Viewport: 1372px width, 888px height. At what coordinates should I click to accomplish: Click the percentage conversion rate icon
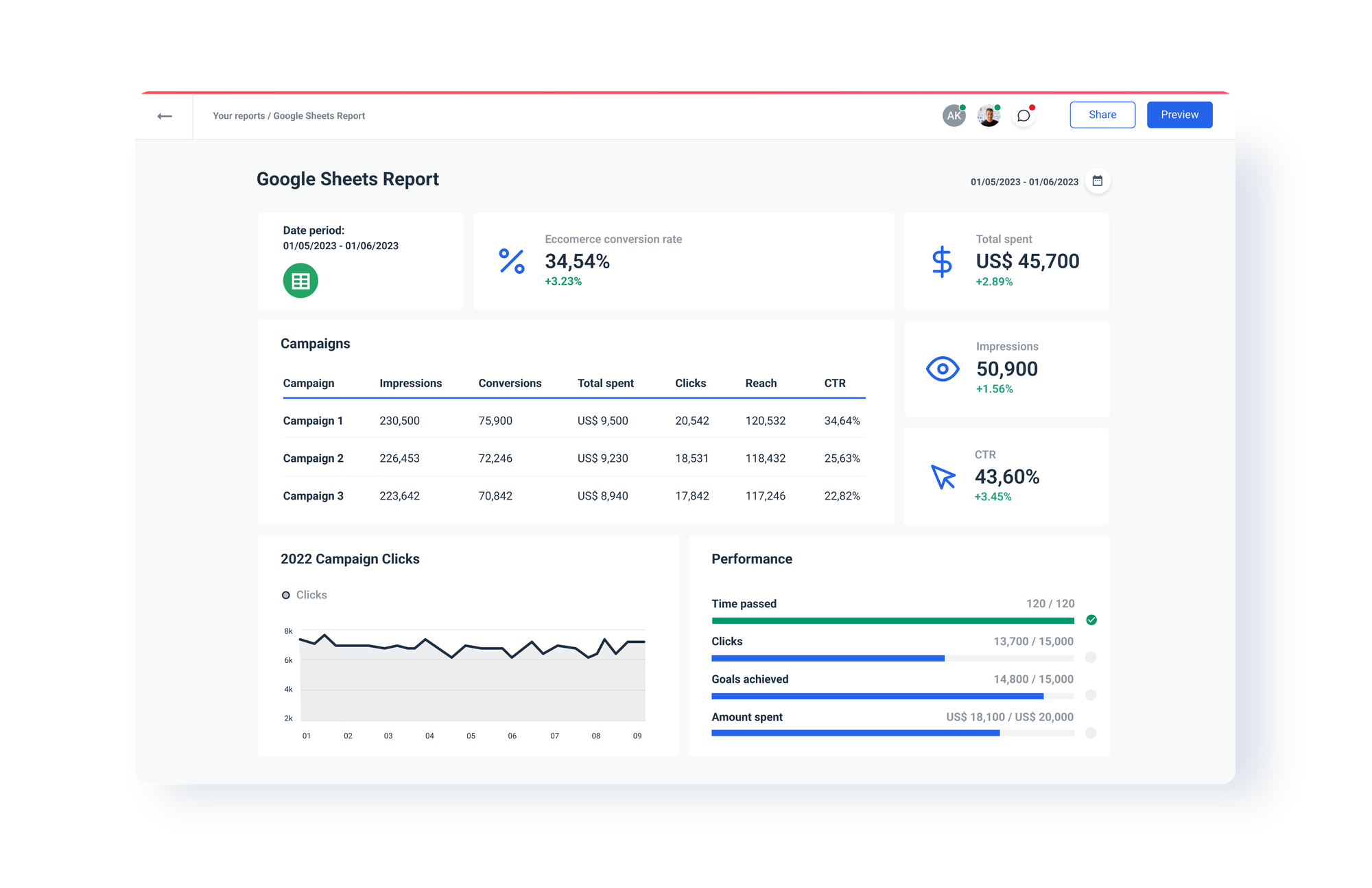click(x=510, y=261)
